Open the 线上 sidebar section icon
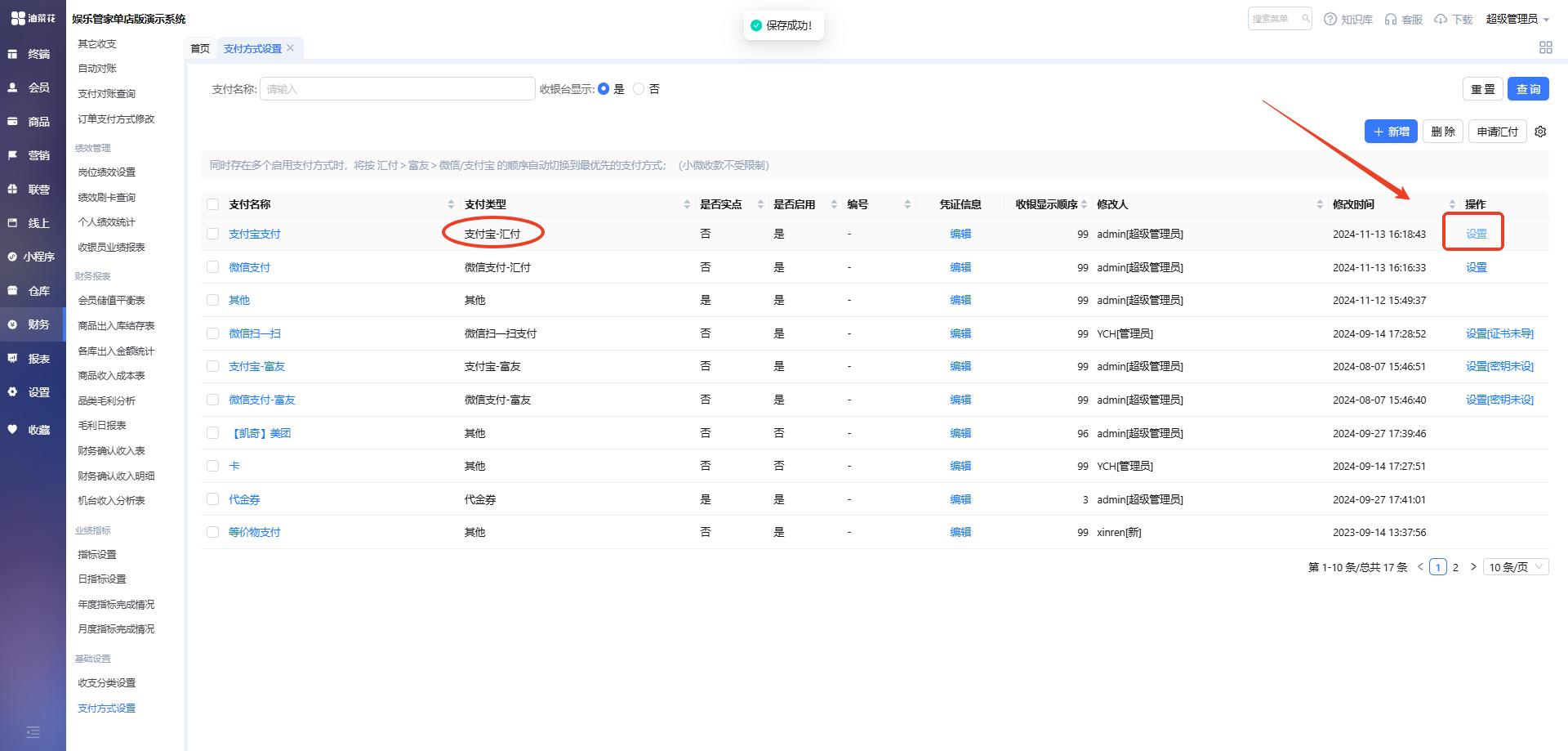 click(x=12, y=223)
